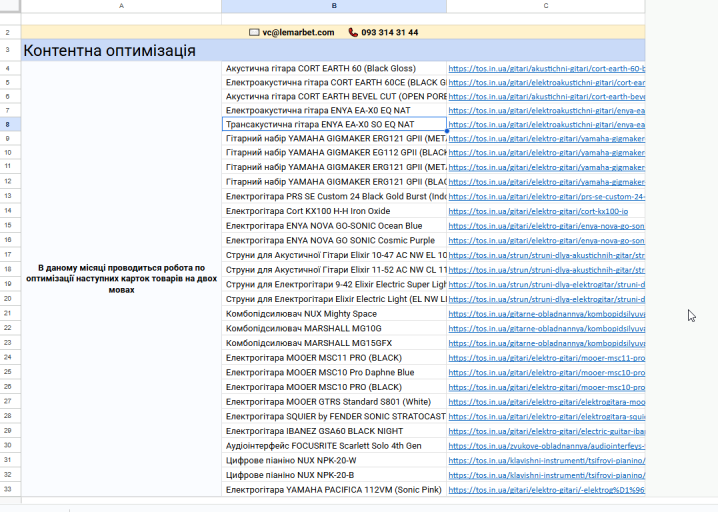Select cell Струни для Електрогітари Elixir Electric Light
This screenshot has width=718, height=512.
click(334, 299)
